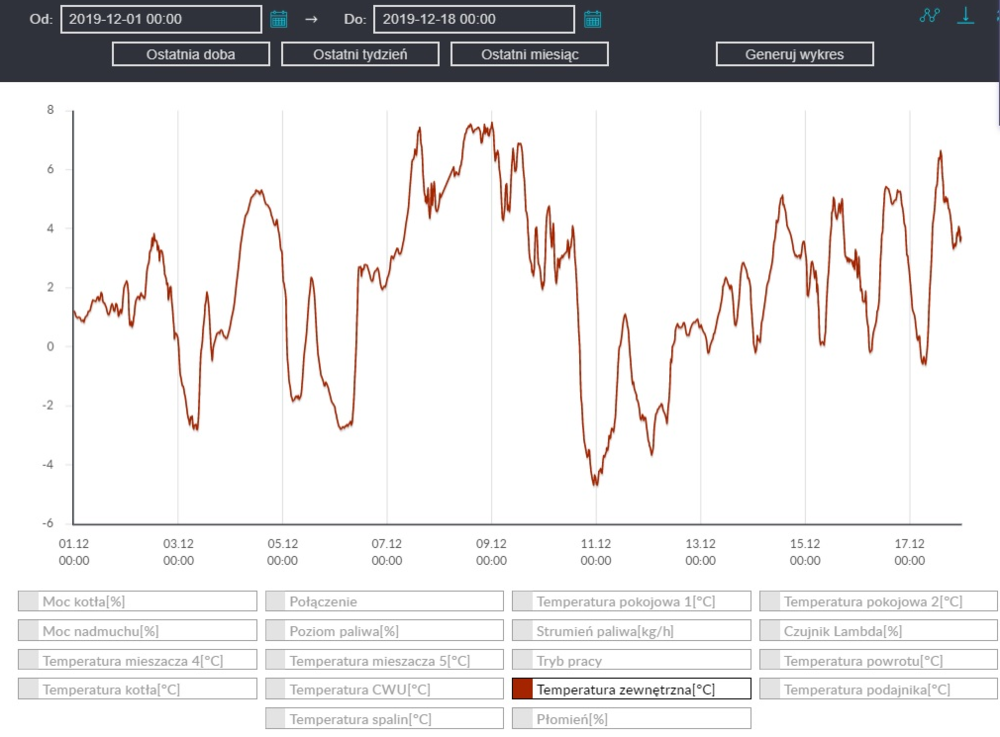
Task: Click the line chart points icon
Action: click(930, 16)
